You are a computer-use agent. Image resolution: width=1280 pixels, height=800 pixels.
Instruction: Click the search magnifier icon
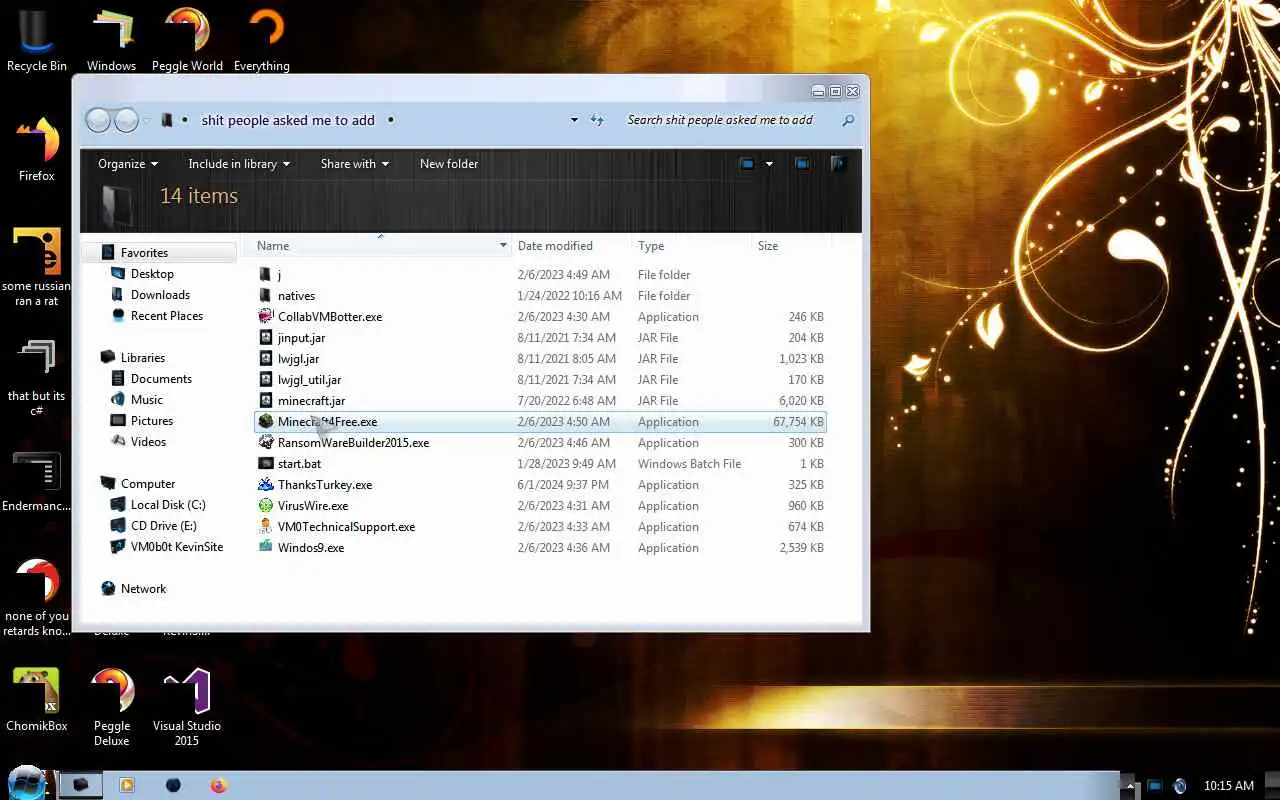click(848, 120)
